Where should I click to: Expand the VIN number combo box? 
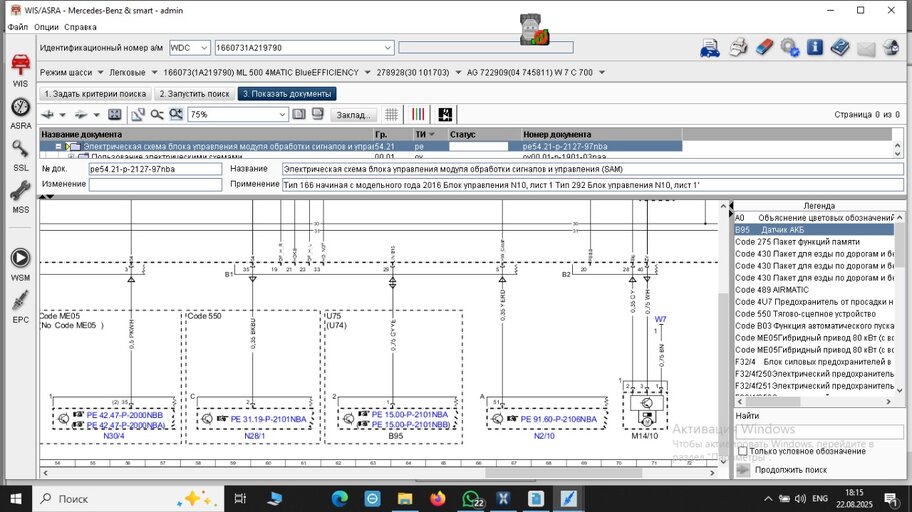click(x=387, y=48)
